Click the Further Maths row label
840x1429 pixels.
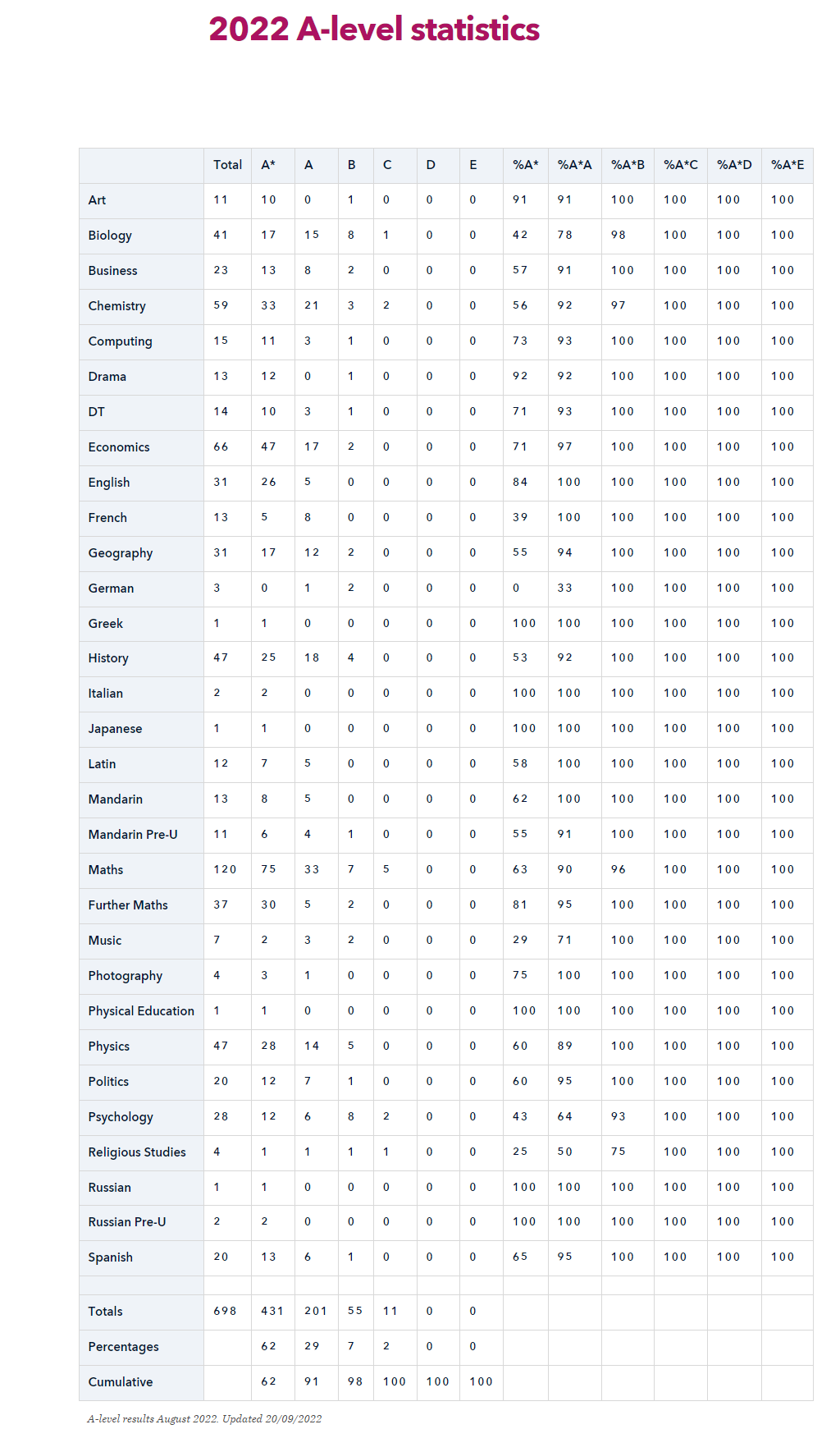tap(128, 905)
